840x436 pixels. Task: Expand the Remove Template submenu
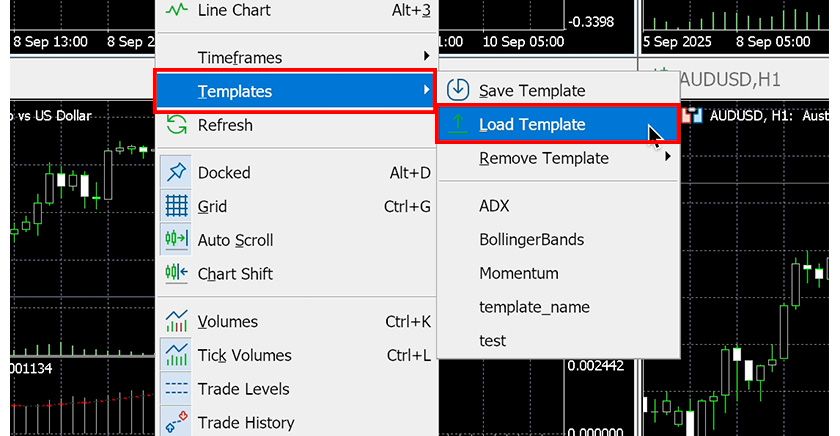(667, 158)
